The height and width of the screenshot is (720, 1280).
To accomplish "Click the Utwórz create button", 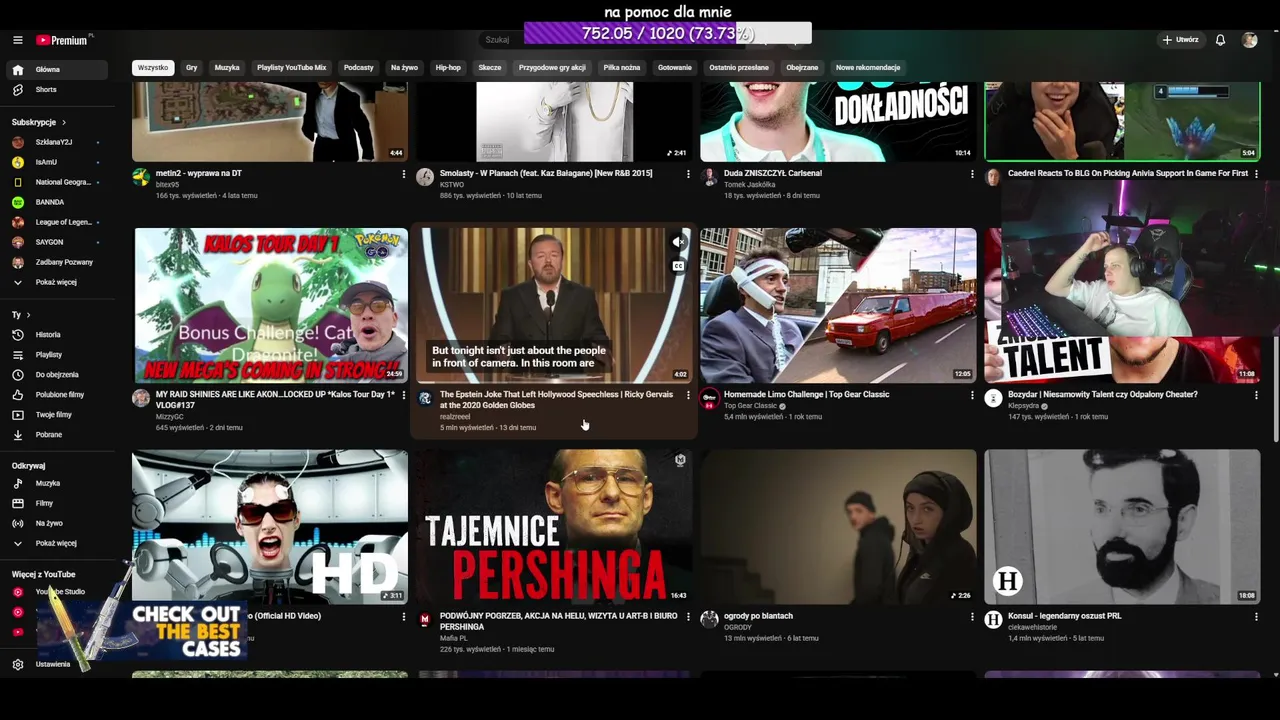I will tap(1180, 40).
